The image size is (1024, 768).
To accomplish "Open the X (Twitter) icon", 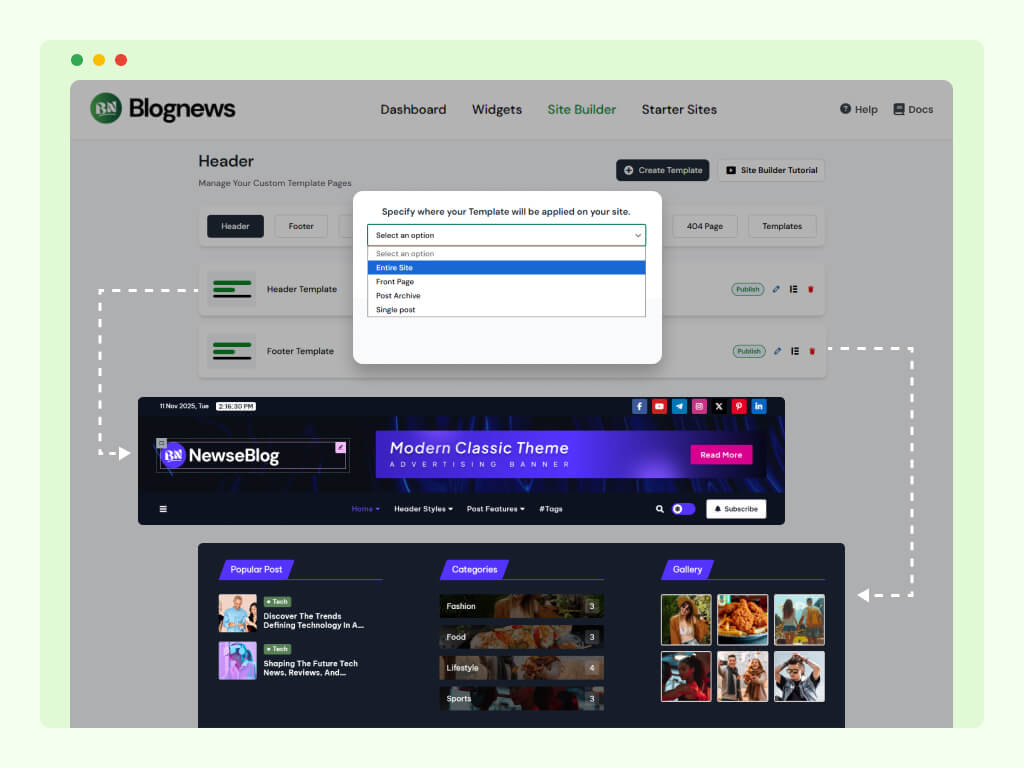I will click(719, 406).
